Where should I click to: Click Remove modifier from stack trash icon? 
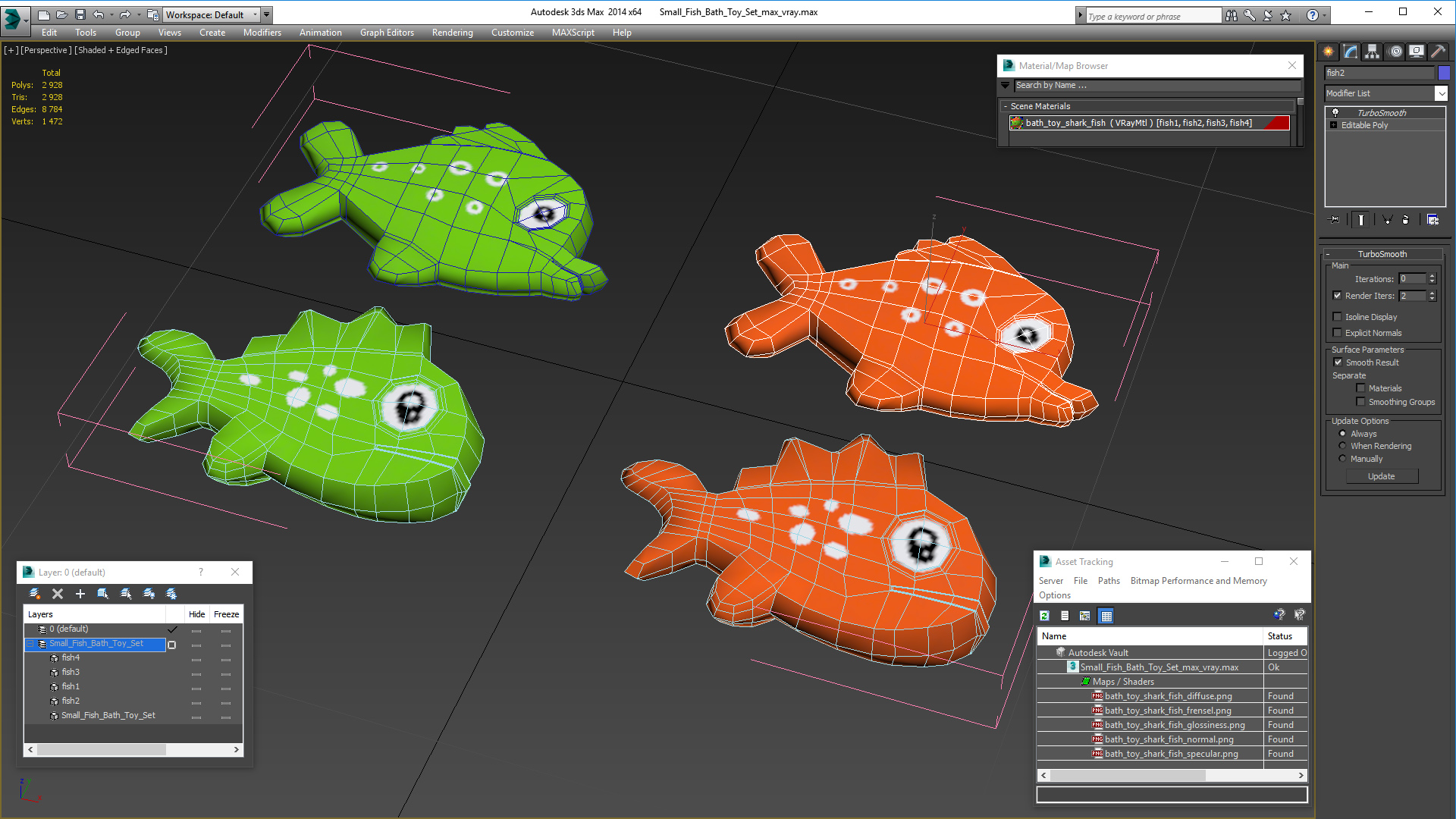pyautogui.click(x=1405, y=220)
